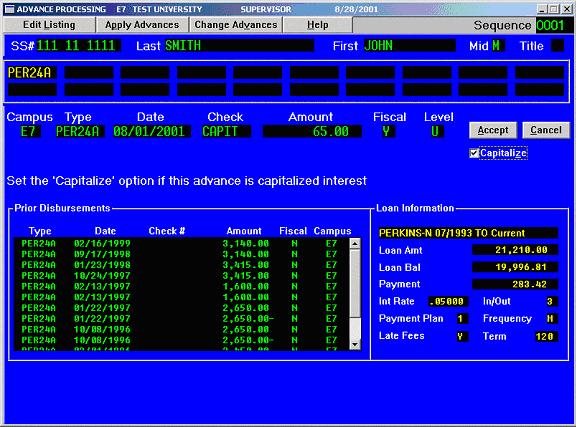Click the Campus field E7
This screenshot has height=427, width=576.
pyautogui.click(x=29, y=131)
